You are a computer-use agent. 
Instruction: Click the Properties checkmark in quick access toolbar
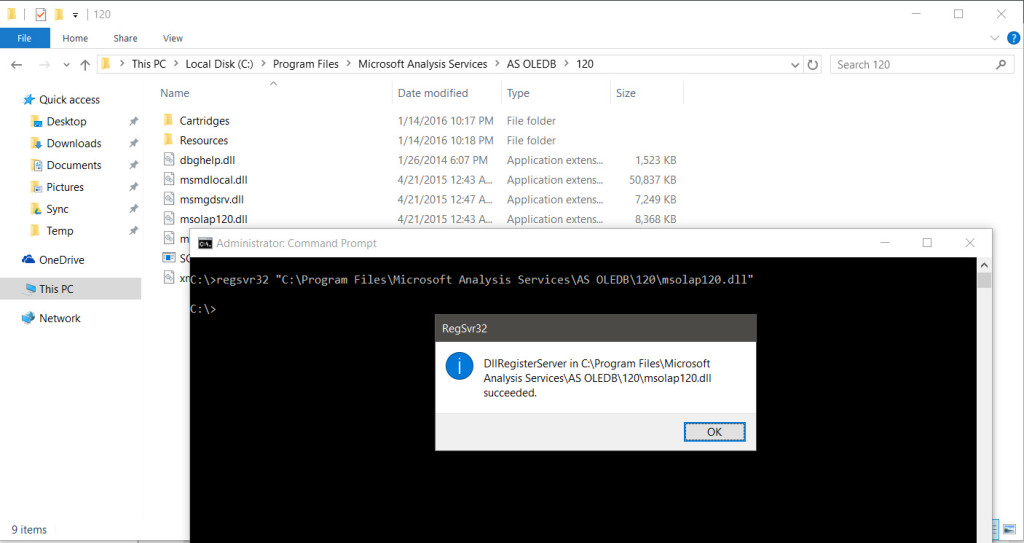40,15
